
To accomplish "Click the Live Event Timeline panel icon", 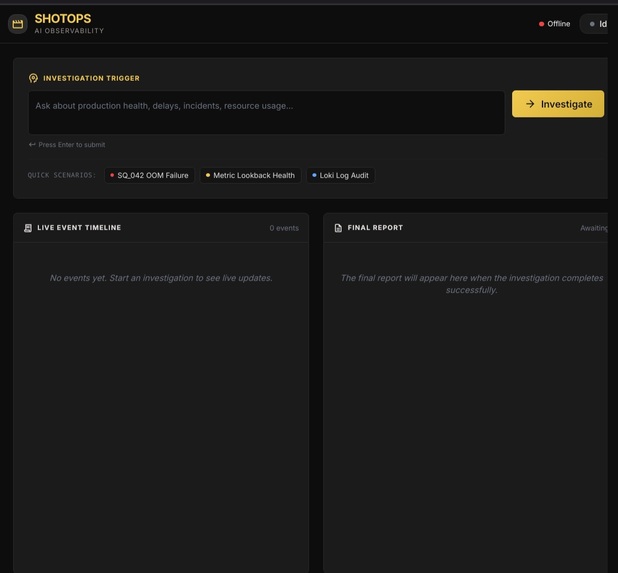I will pos(28,228).
